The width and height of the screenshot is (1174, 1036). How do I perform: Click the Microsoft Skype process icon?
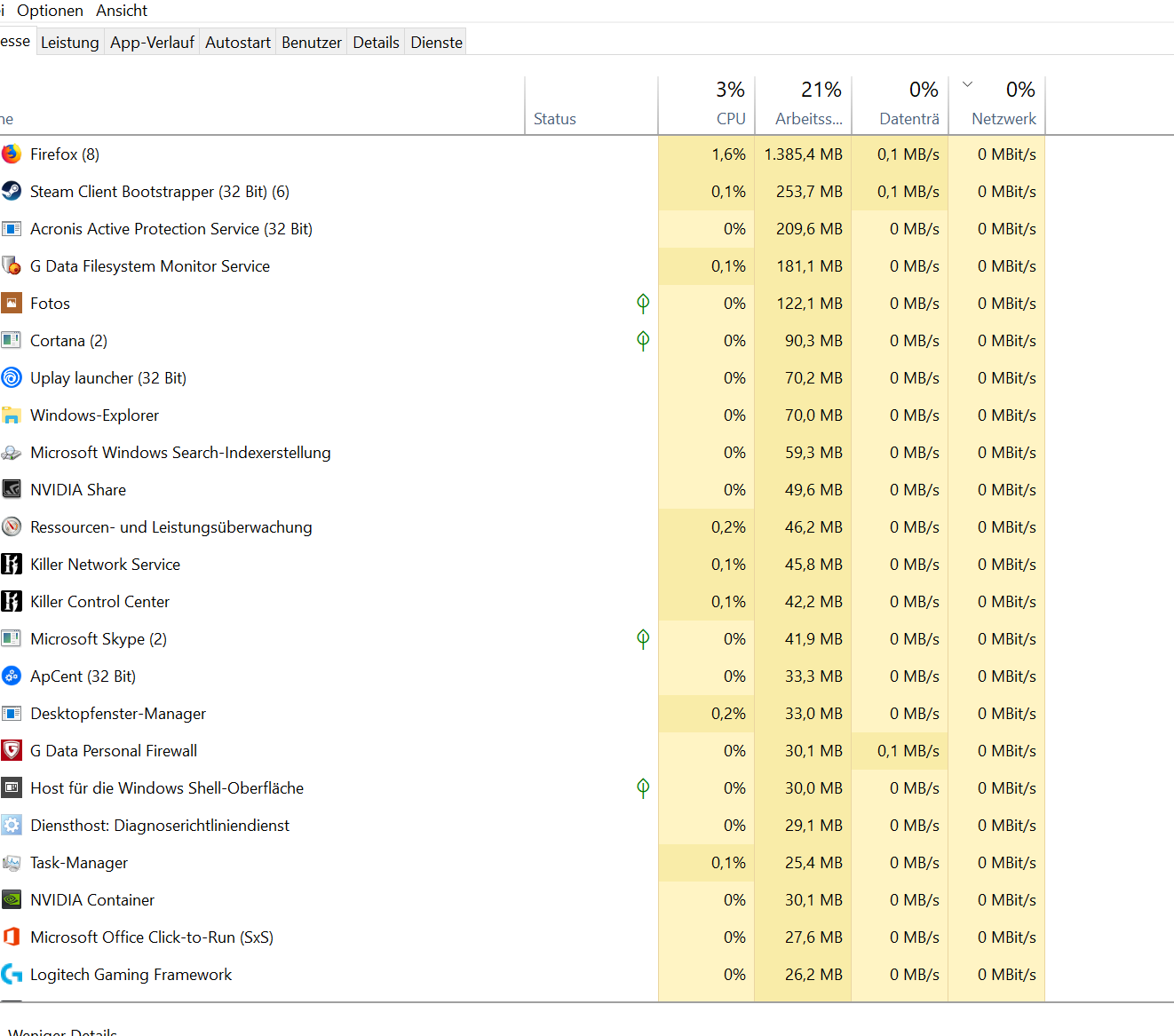pos(12,639)
